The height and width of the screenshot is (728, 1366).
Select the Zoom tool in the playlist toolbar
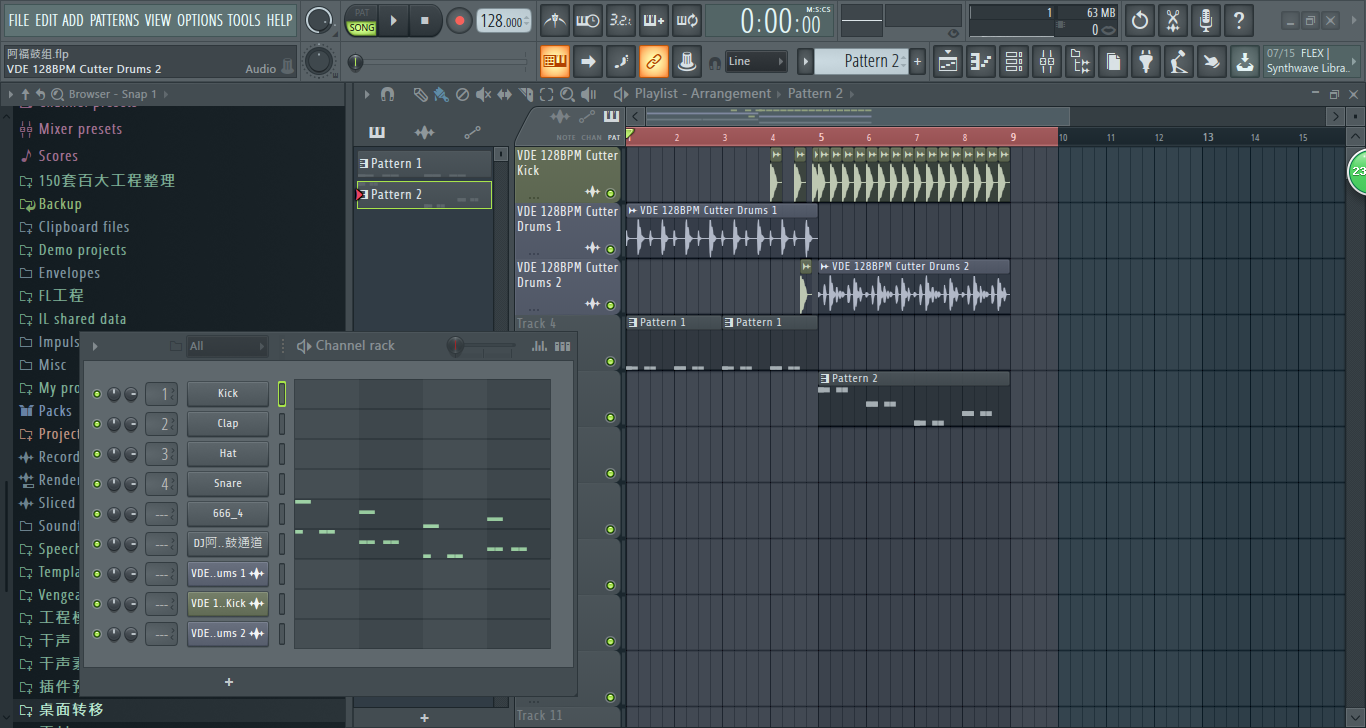(567, 94)
